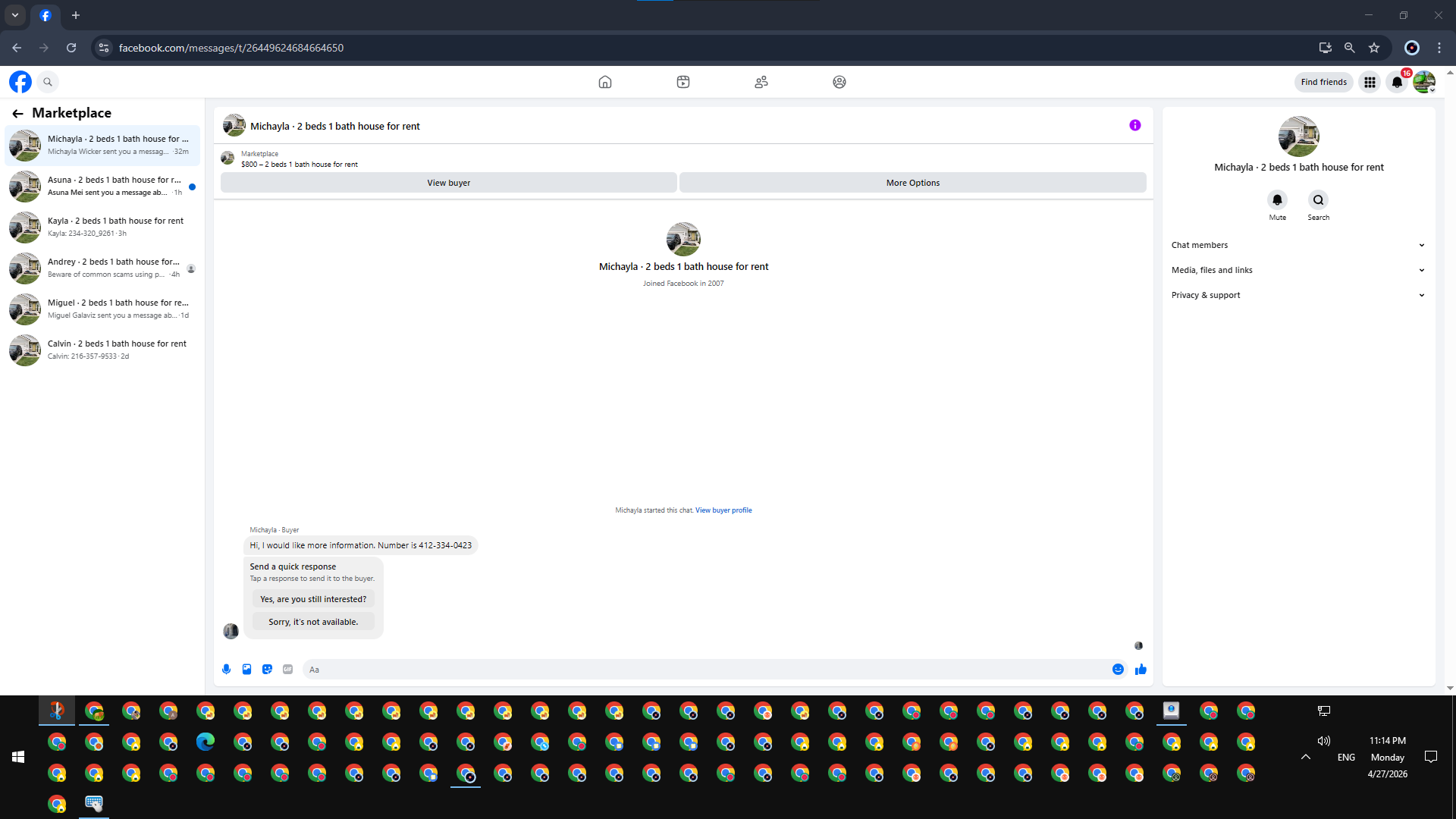The height and width of the screenshot is (819, 1456).
Task: Open the purple conversation information icon
Action: point(1135,125)
